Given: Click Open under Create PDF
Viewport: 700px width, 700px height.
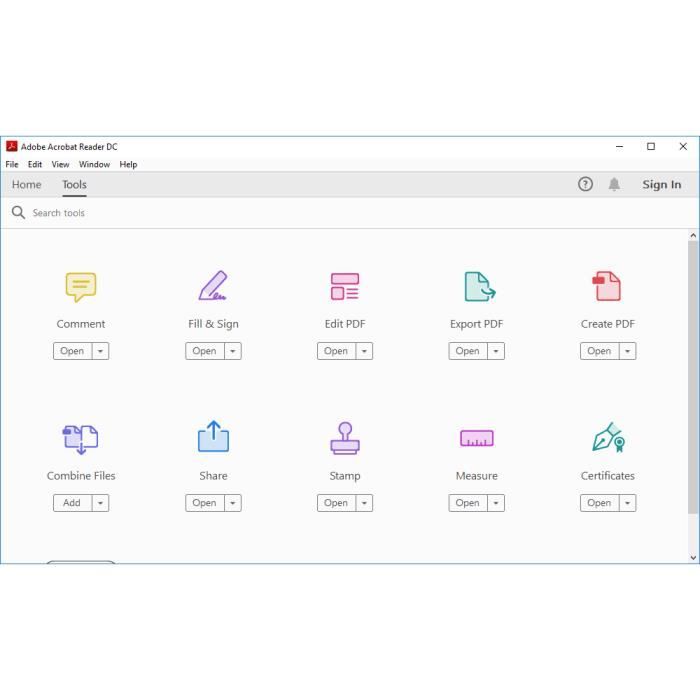Looking at the screenshot, I should pos(600,351).
